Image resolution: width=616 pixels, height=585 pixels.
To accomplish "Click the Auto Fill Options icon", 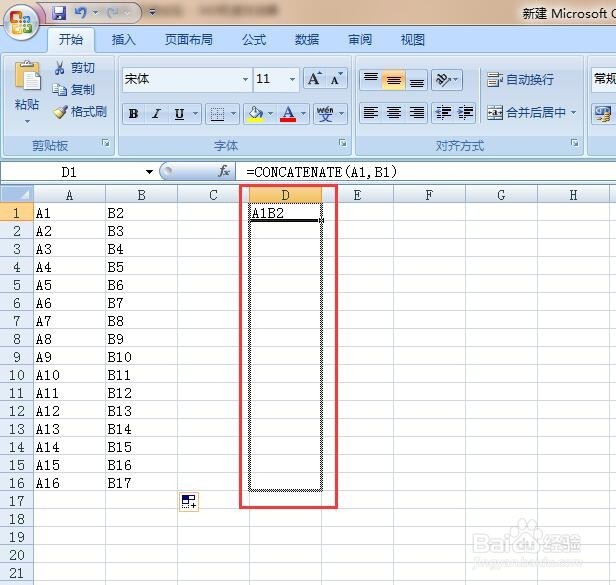I will coord(189,502).
